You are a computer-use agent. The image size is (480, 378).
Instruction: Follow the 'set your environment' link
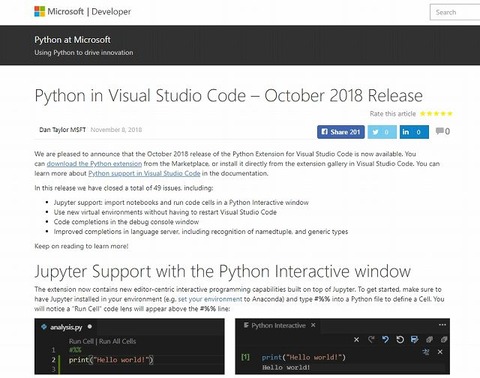click(x=210, y=299)
